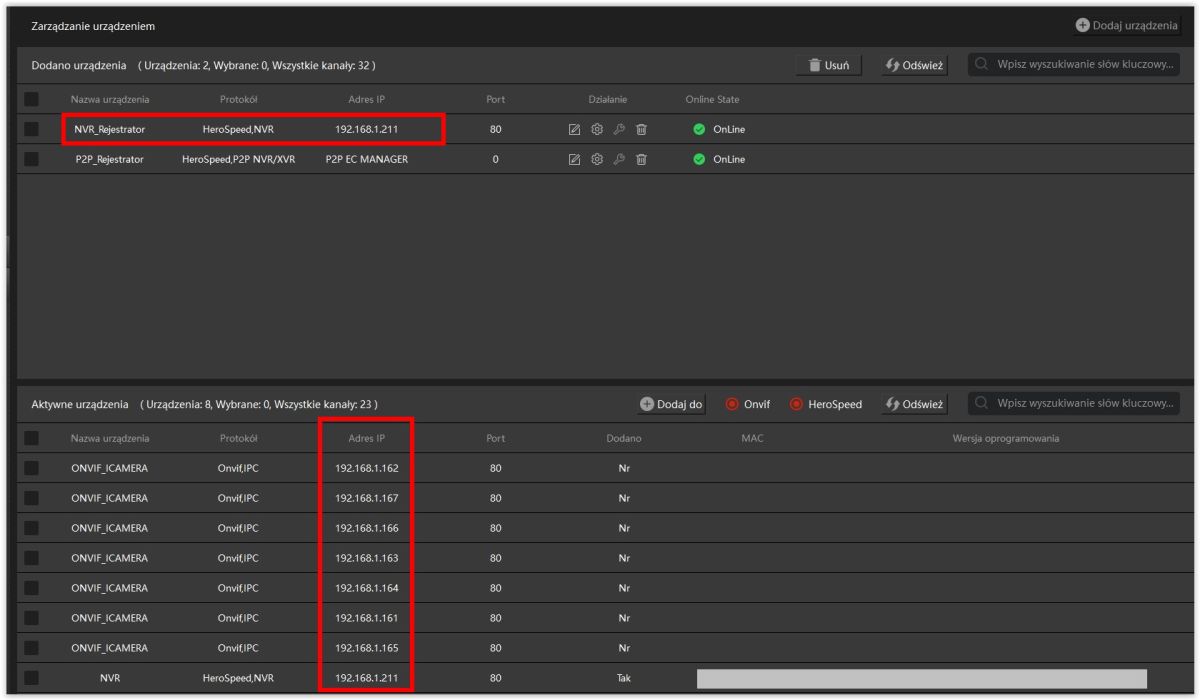The width and height of the screenshot is (1200, 700).
Task: Check checkbox for camera 192.168.1.166
Action: coord(32,528)
